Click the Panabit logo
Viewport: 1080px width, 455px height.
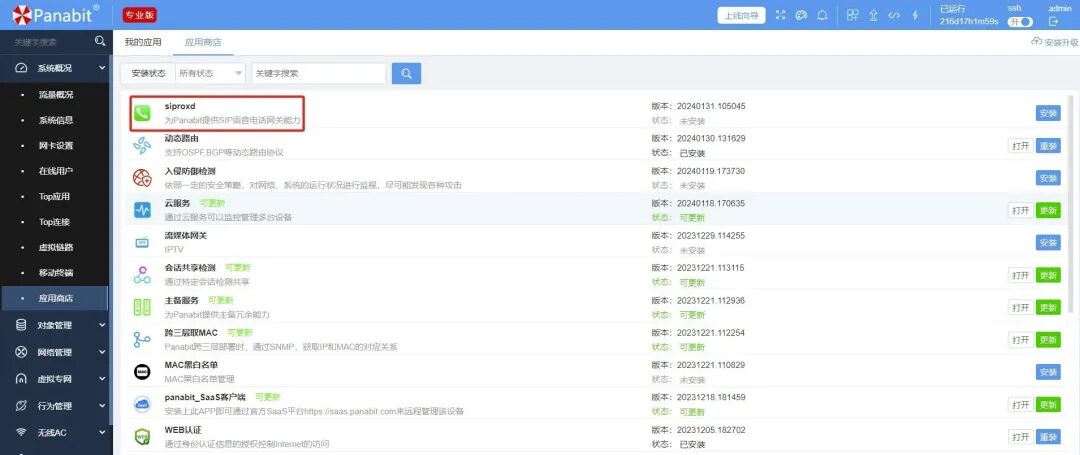pos(56,14)
